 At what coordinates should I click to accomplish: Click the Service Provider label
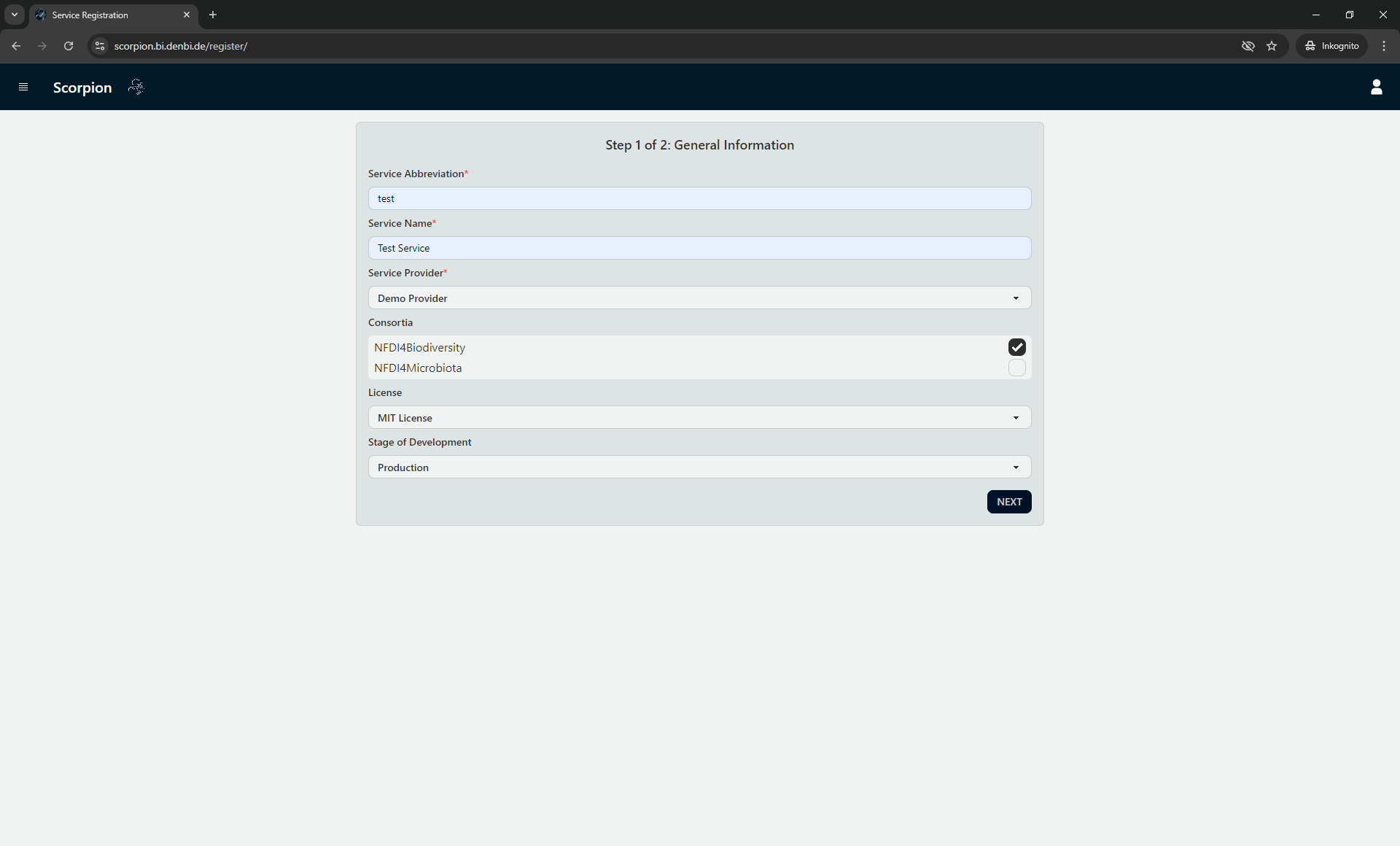[408, 273]
